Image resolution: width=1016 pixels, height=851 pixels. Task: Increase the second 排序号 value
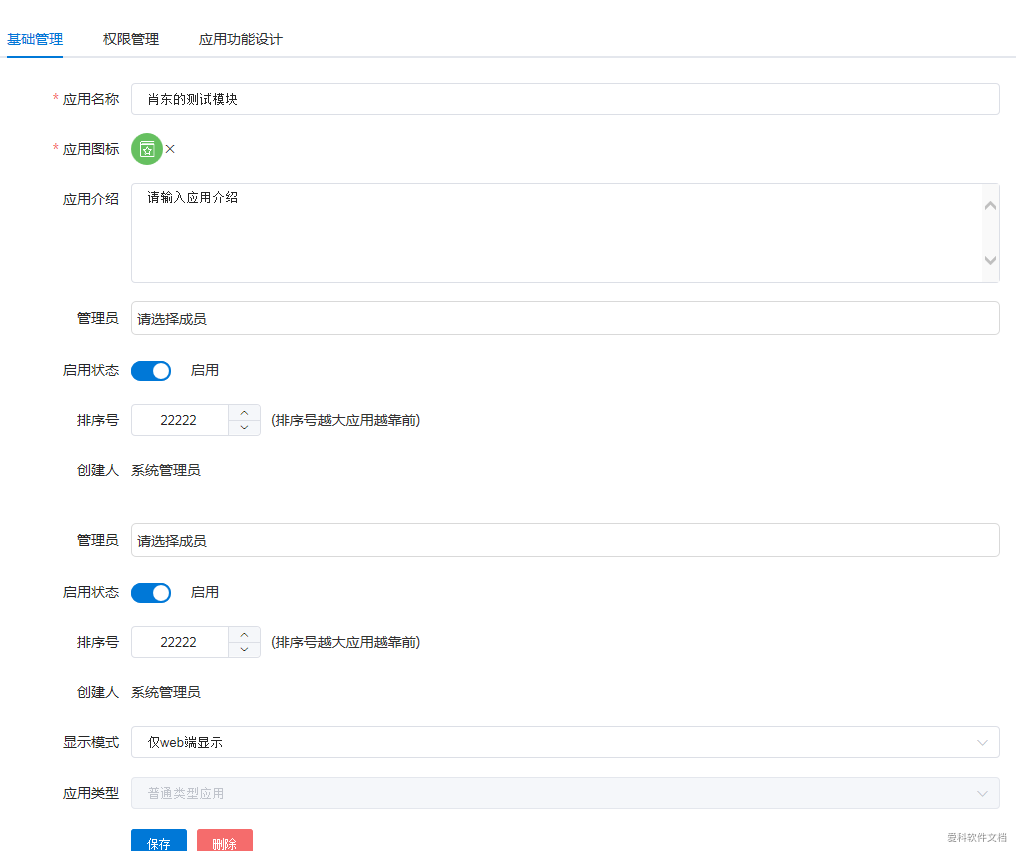244,635
